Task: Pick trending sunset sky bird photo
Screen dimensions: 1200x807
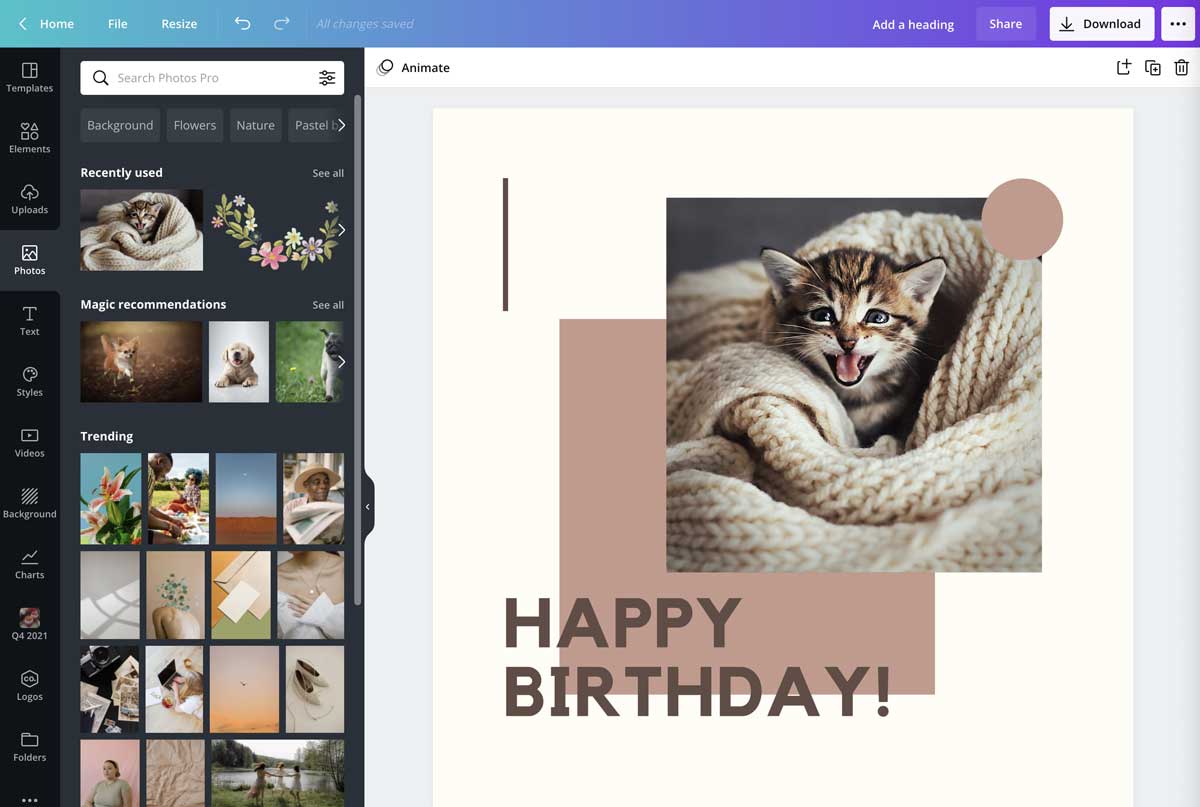Action: click(244, 689)
